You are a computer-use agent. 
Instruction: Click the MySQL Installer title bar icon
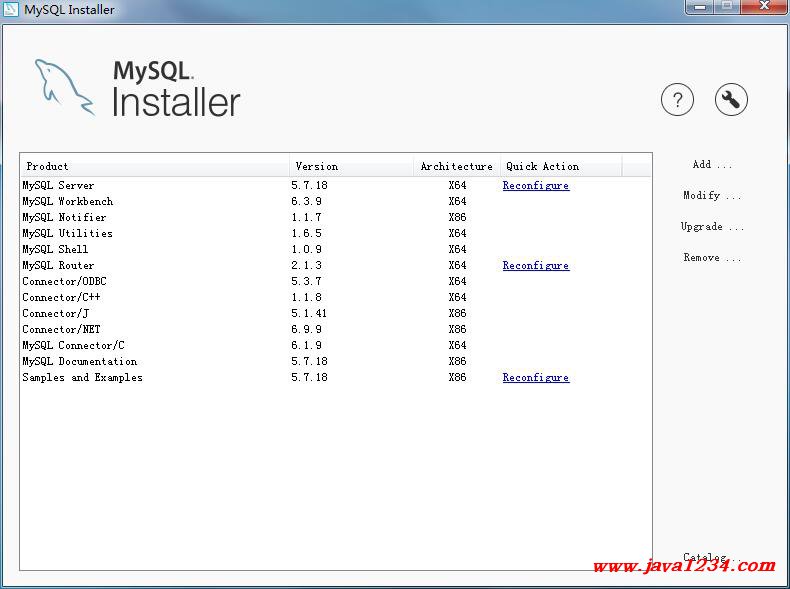[x=11, y=9]
